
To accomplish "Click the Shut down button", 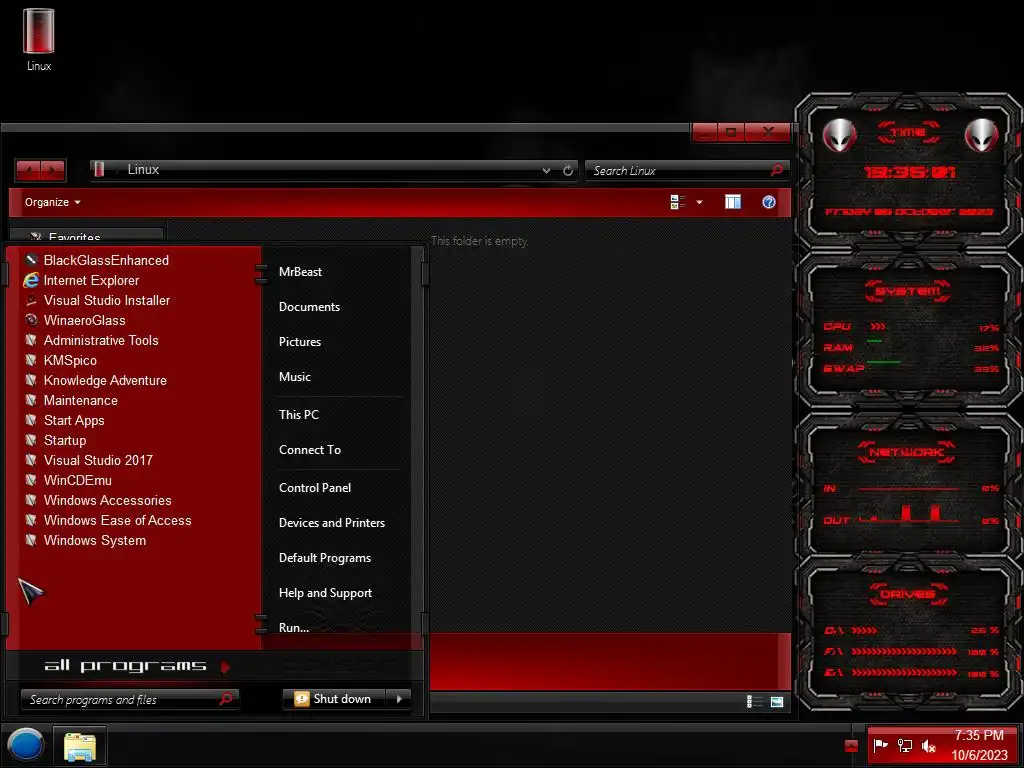I will click(334, 699).
